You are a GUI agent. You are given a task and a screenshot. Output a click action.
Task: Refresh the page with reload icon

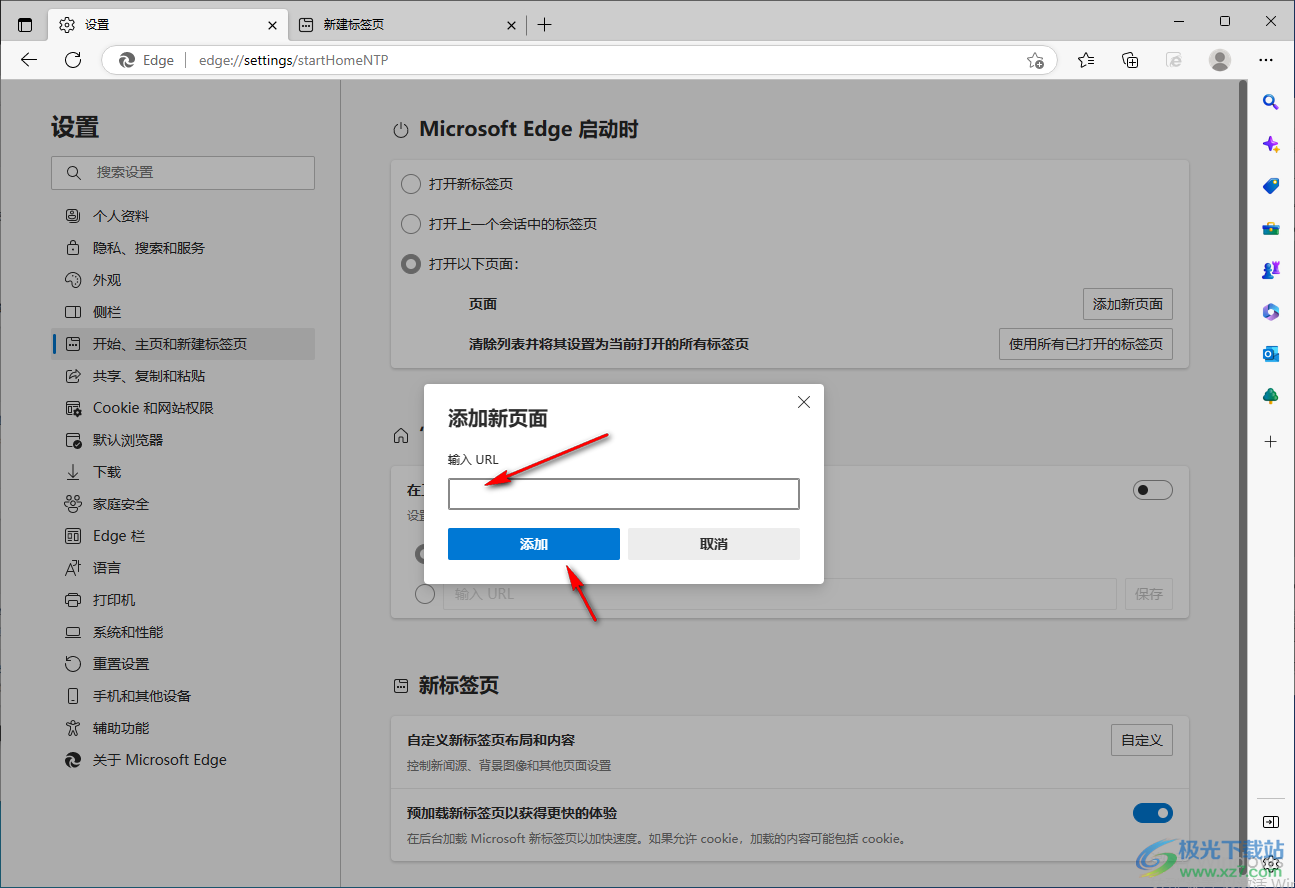click(73, 60)
